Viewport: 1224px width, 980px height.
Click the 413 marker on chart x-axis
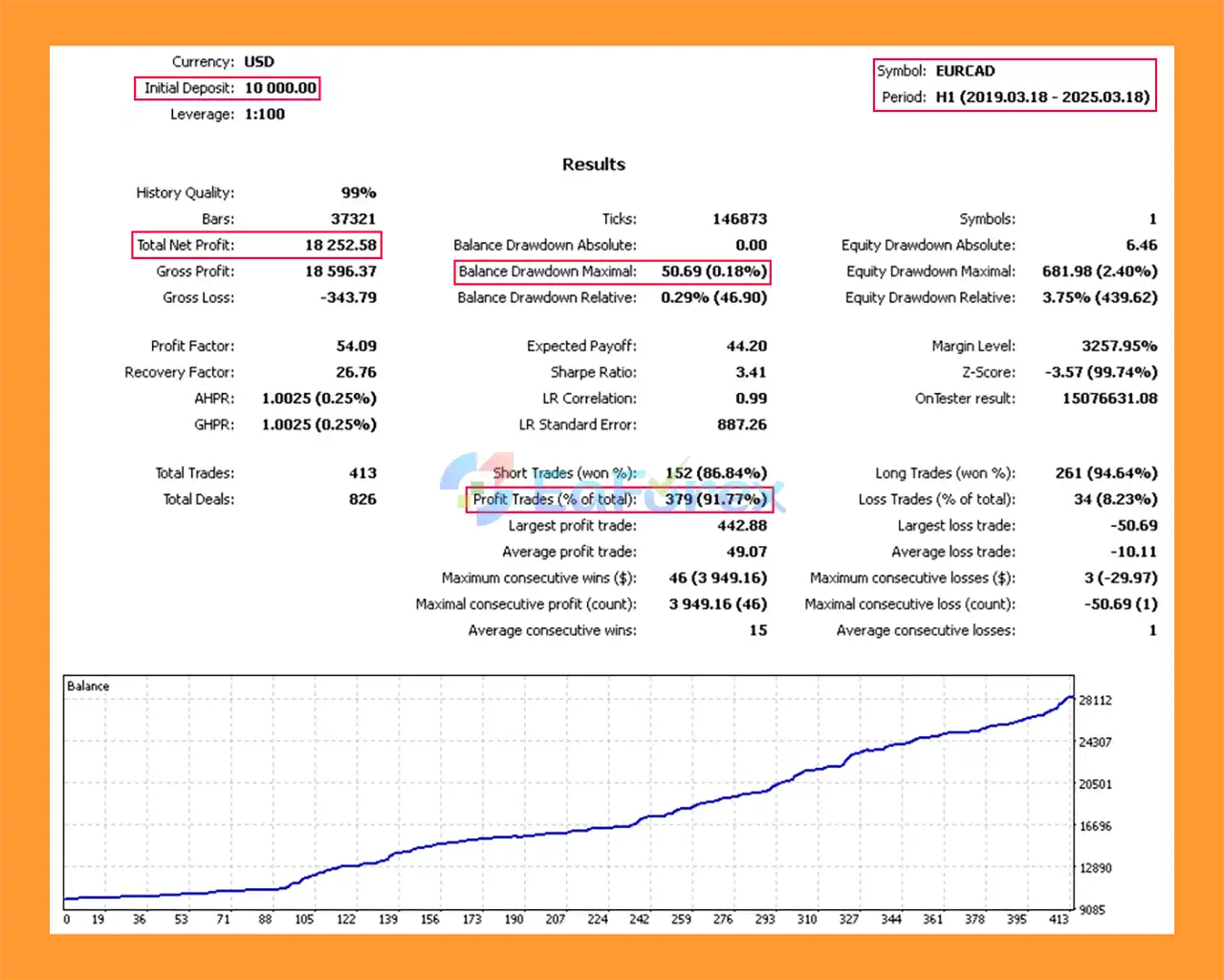pyautogui.click(x=1058, y=919)
